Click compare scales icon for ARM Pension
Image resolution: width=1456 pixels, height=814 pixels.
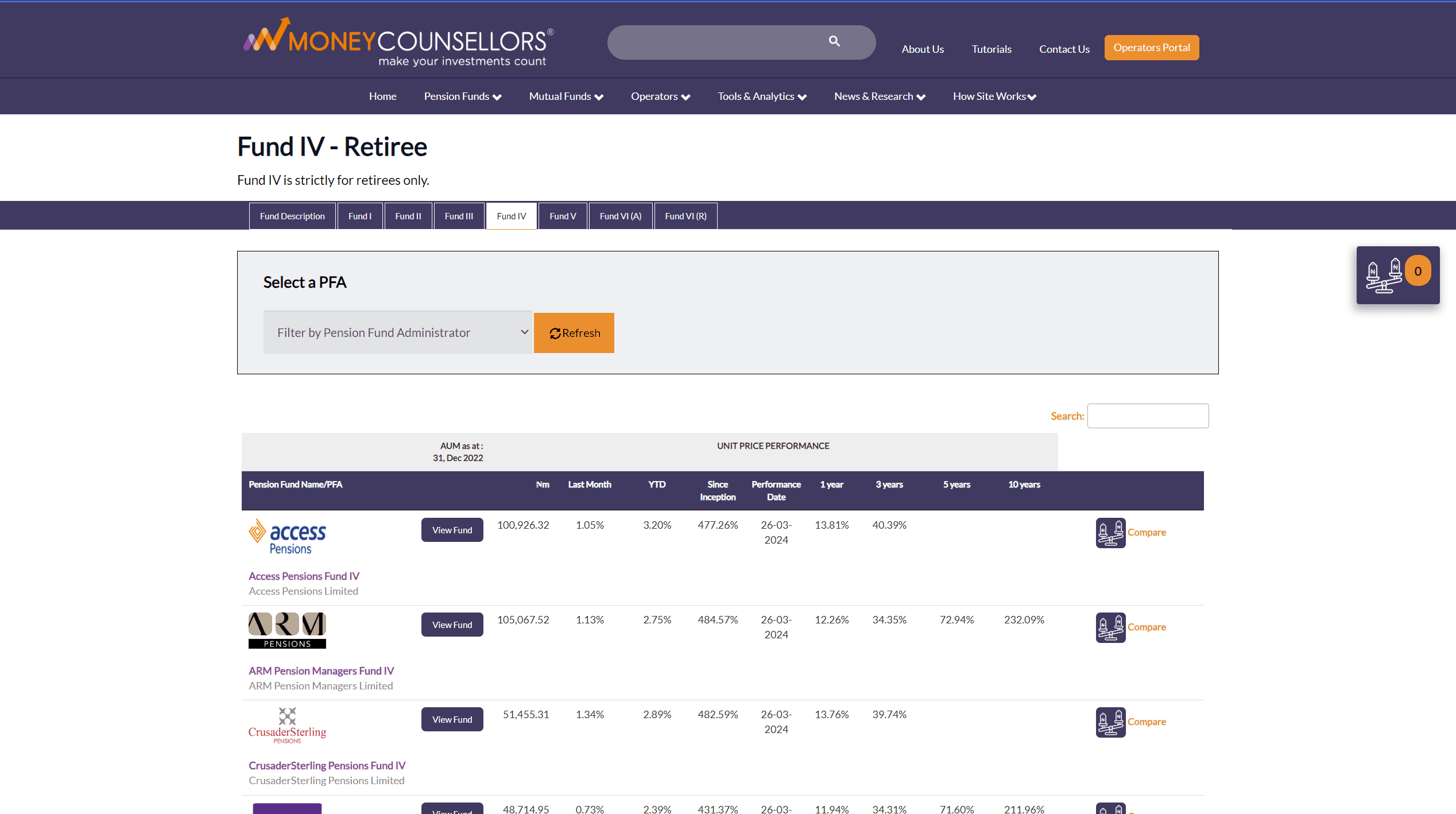(1110, 627)
